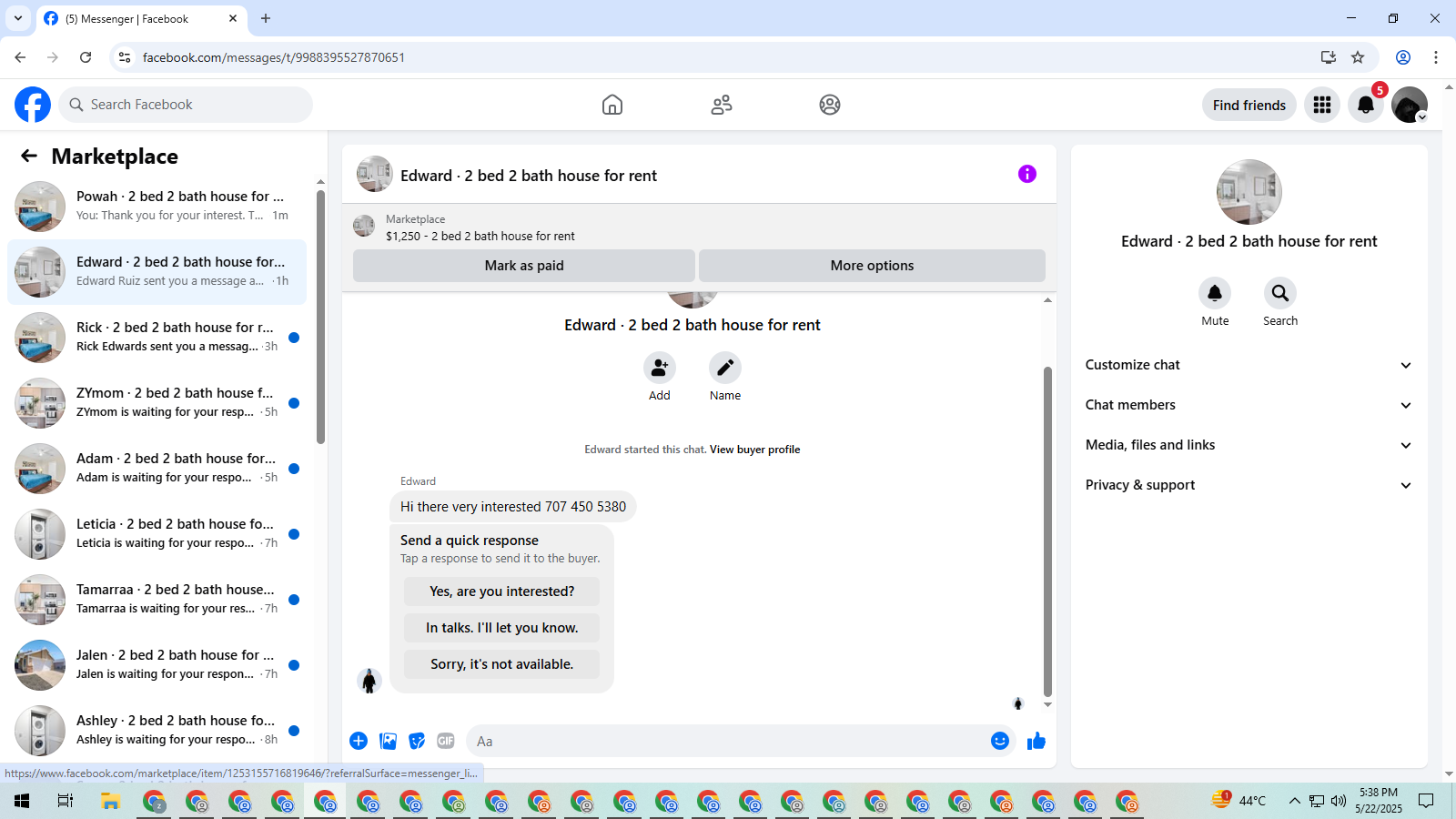Open the notifications bell with 5 badge
The height and width of the screenshot is (819, 1456).
coord(1366,105)
